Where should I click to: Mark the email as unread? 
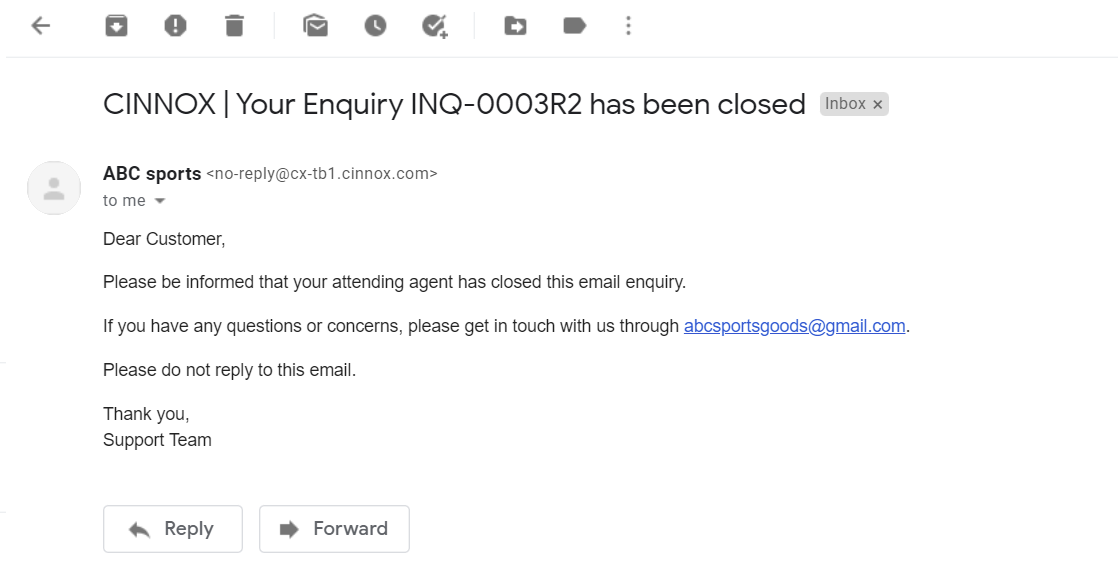click(x=316, y=26)
